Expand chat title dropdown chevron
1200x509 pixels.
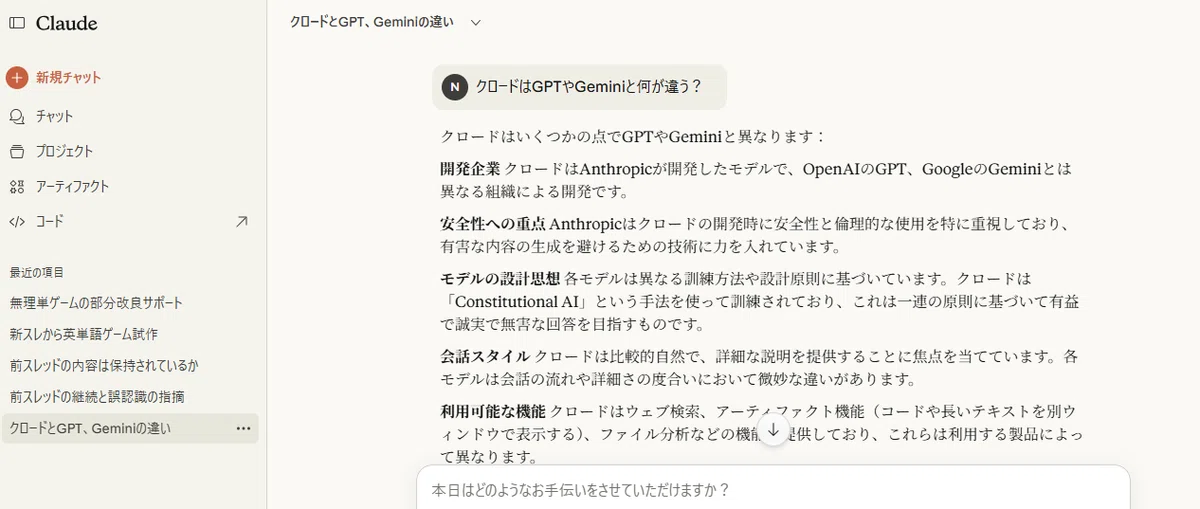[x=476, y=22]
